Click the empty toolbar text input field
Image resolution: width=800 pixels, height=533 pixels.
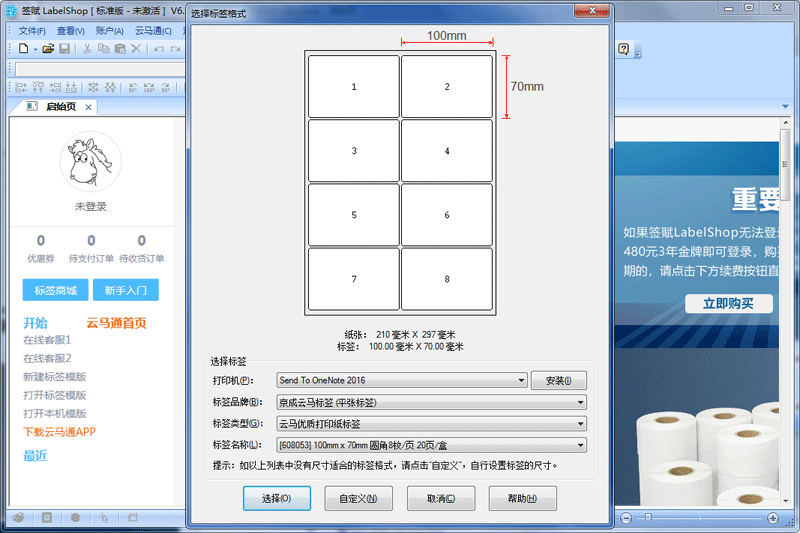click(x=100, y=69)
